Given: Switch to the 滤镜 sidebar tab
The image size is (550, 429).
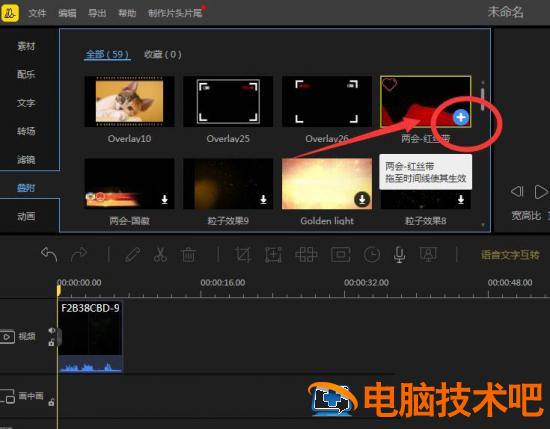Looking at the screenshot, I should pyautogui.click(x=26, y=160).
